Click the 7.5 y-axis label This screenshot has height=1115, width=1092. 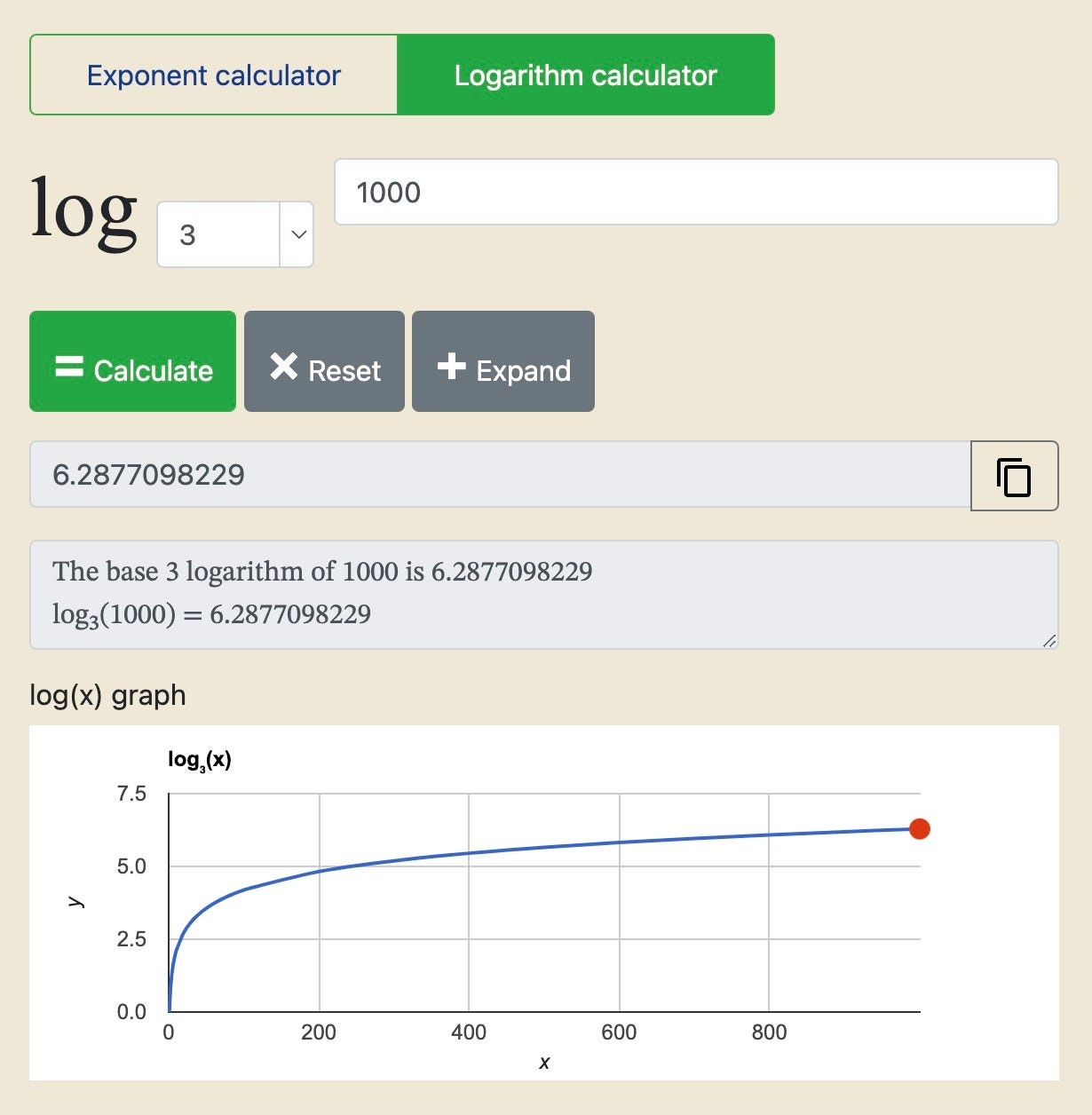131,794
